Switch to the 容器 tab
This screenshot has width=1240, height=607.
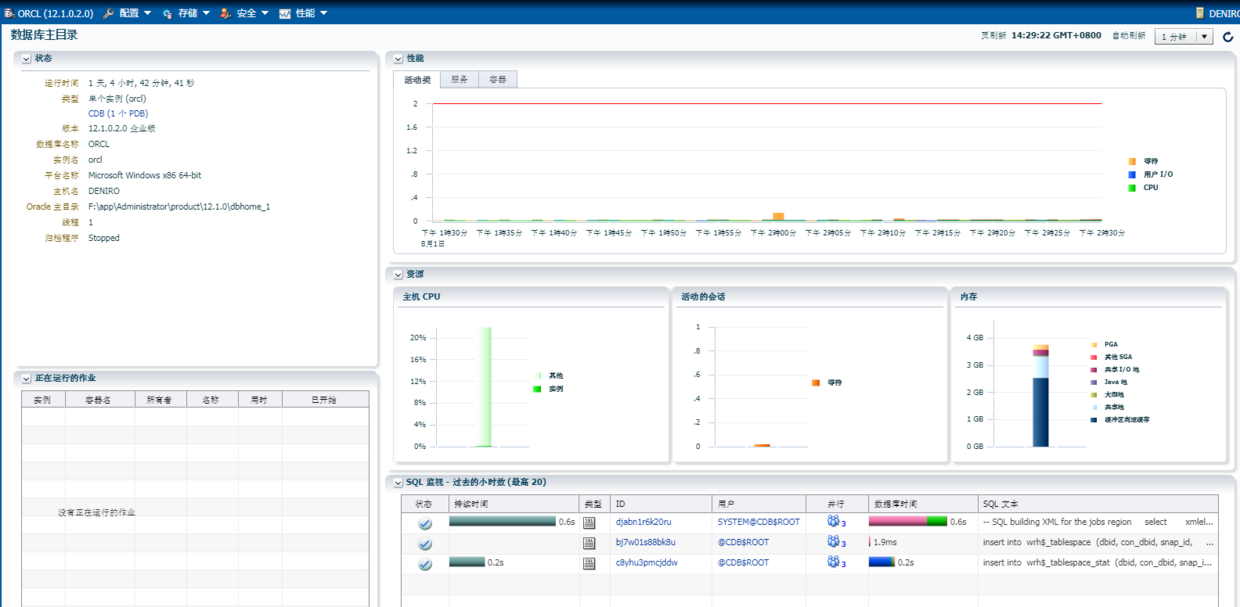498,79
